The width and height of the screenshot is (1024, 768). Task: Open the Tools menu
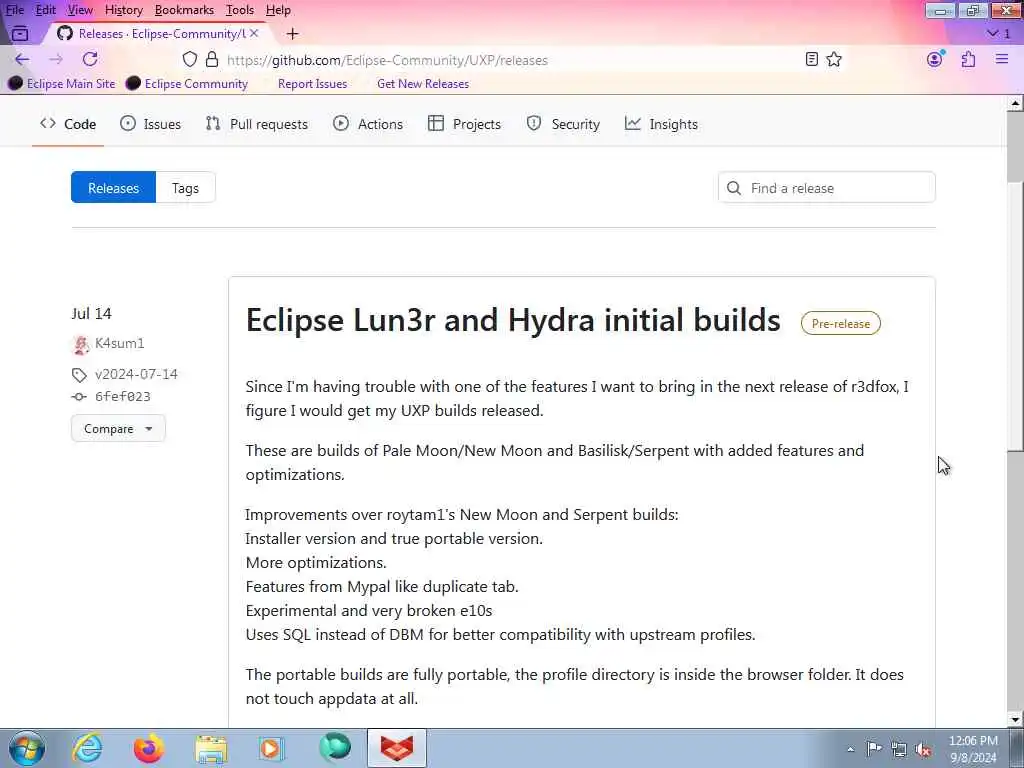click(240, 10)
